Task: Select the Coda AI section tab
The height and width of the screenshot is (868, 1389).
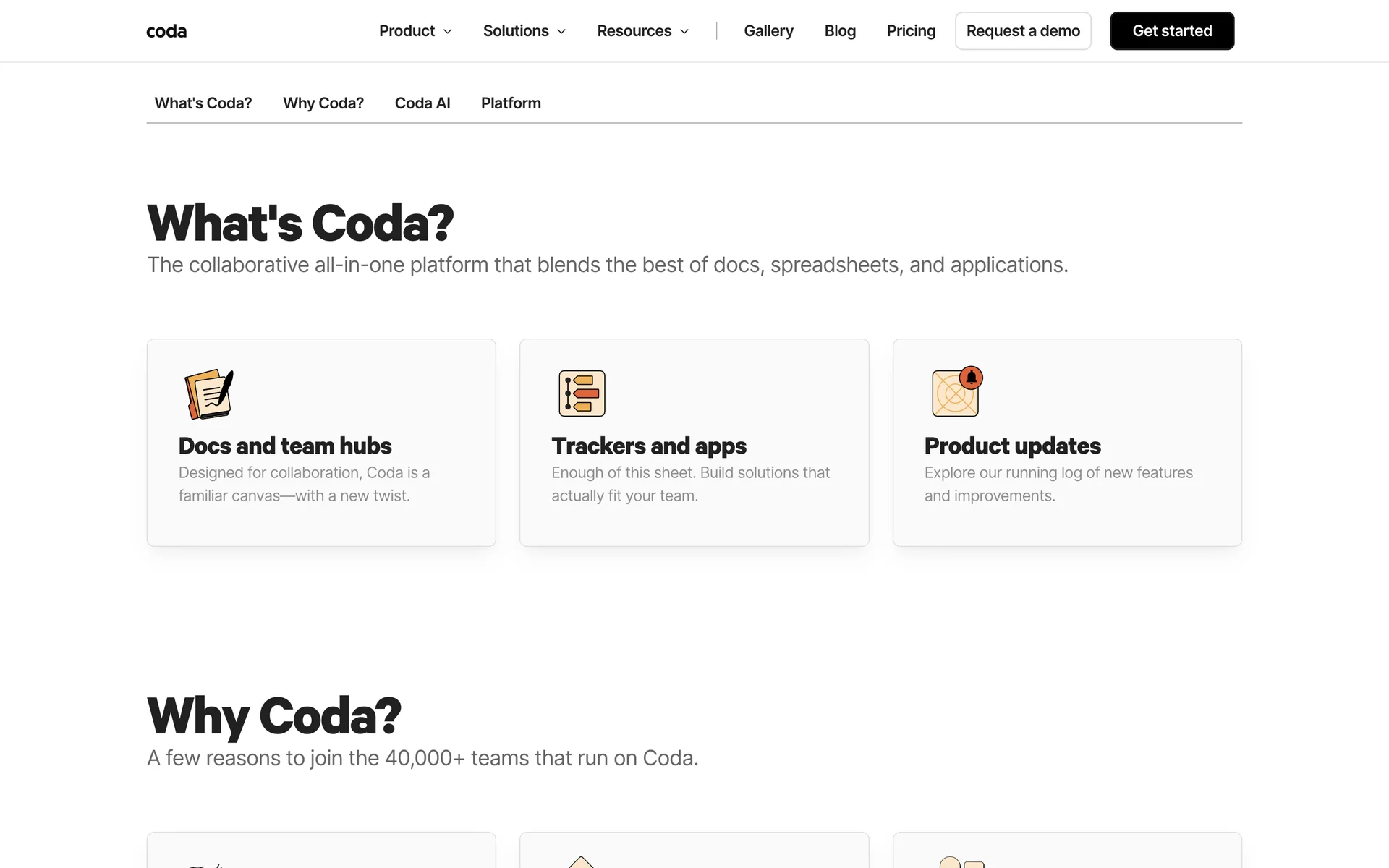Action: (x=422, y=103)
